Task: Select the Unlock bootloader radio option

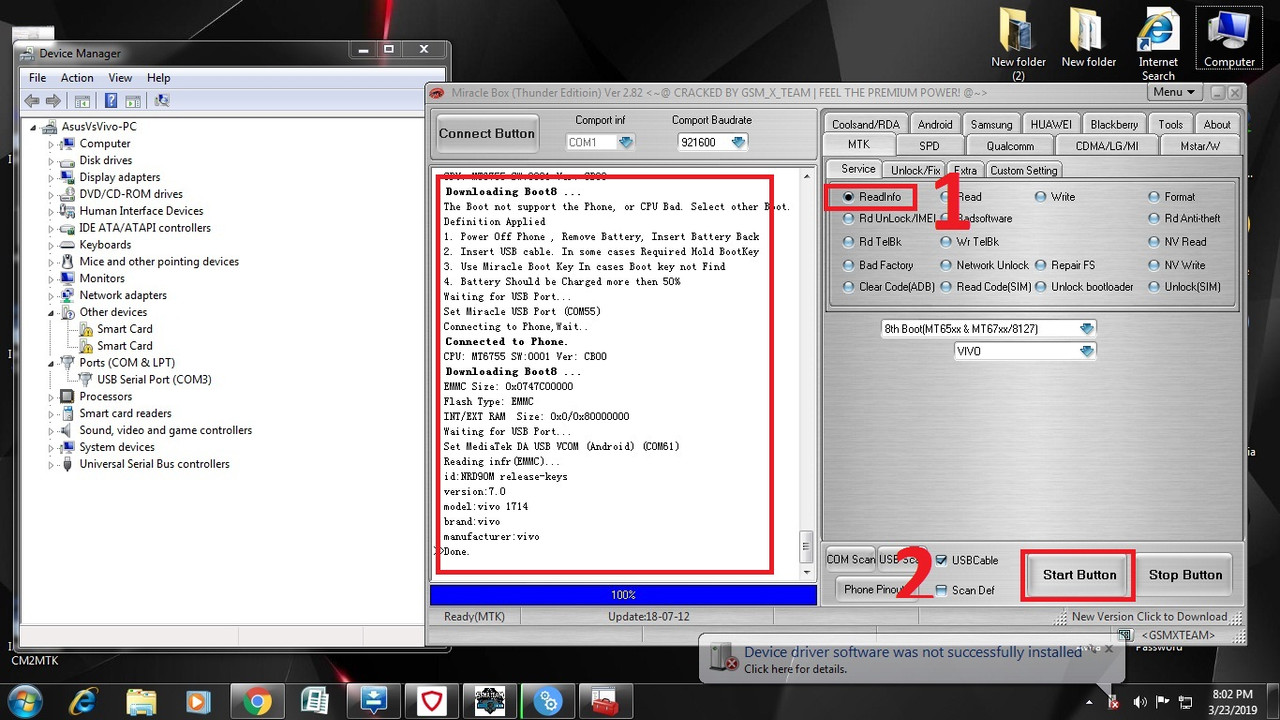Action: click(1041, 287)
